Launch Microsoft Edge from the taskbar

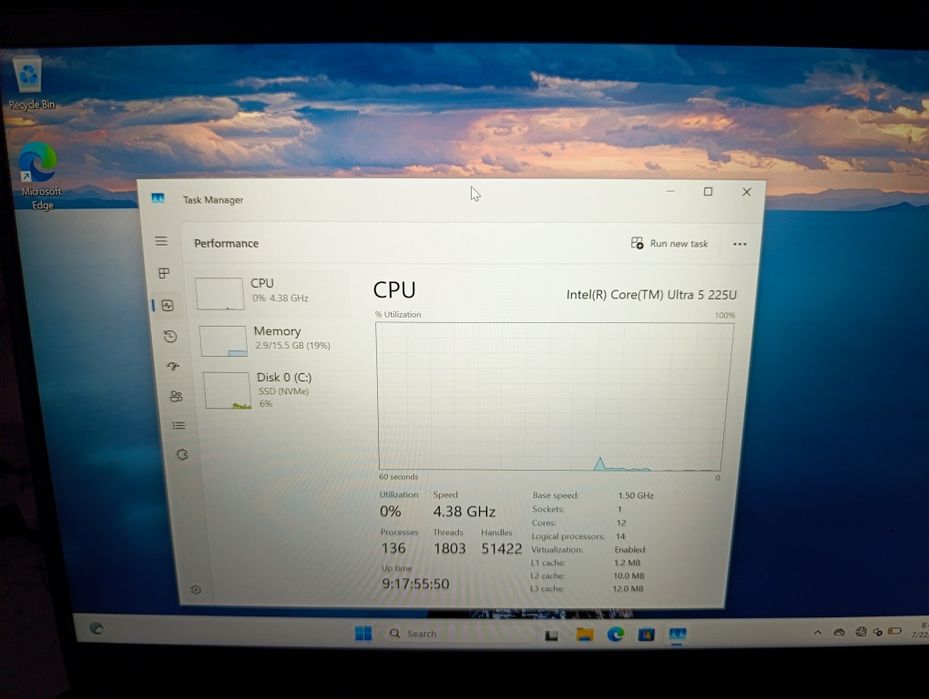616,634
